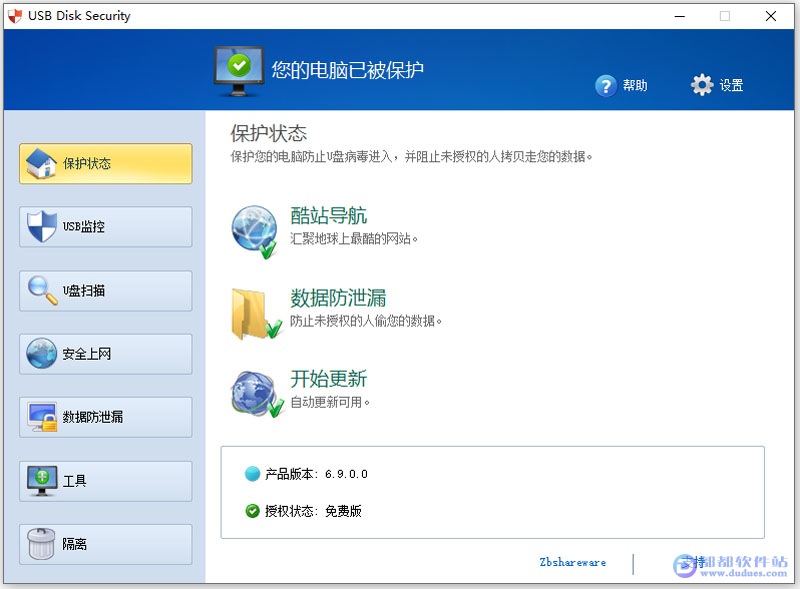Click the monitor icon for 工具

(x=42, y=481)
